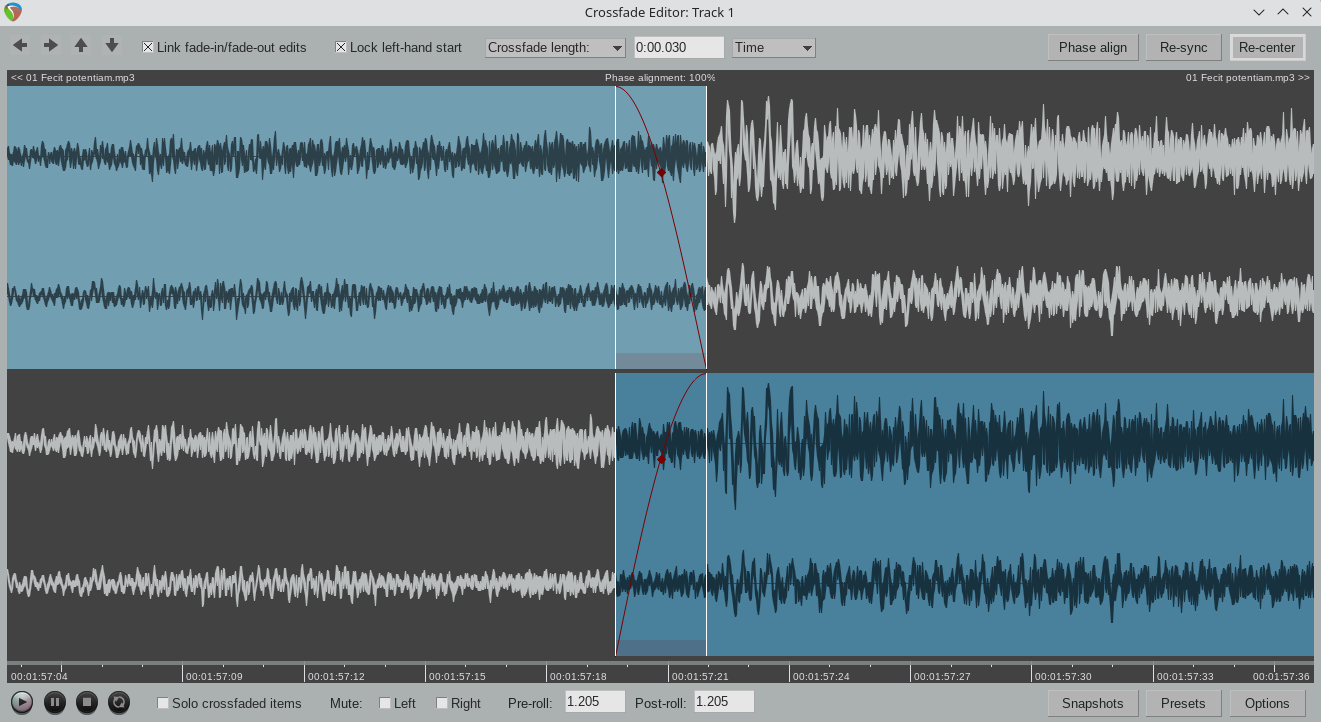This screenshot has height=722, width=1321.
Task: Pause crossfade playback
Action: [55, 703]
